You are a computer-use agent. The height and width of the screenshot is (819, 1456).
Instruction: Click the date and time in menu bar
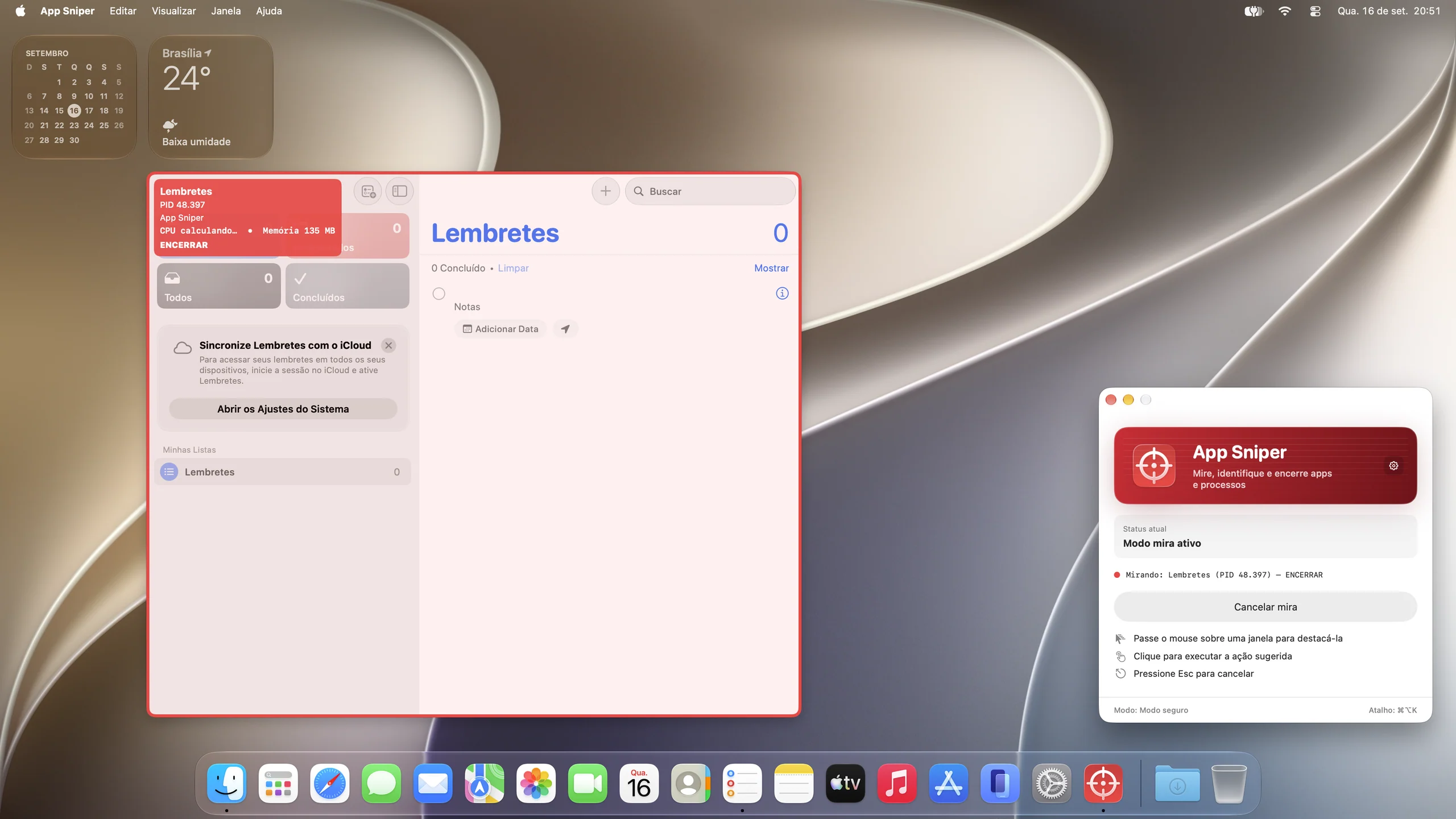click(x=1389, y=11)
